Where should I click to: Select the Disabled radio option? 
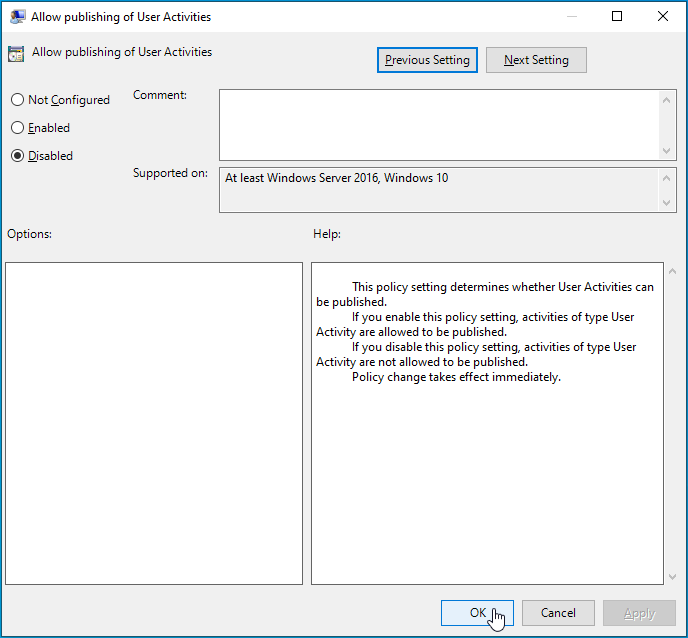[17, 156]
